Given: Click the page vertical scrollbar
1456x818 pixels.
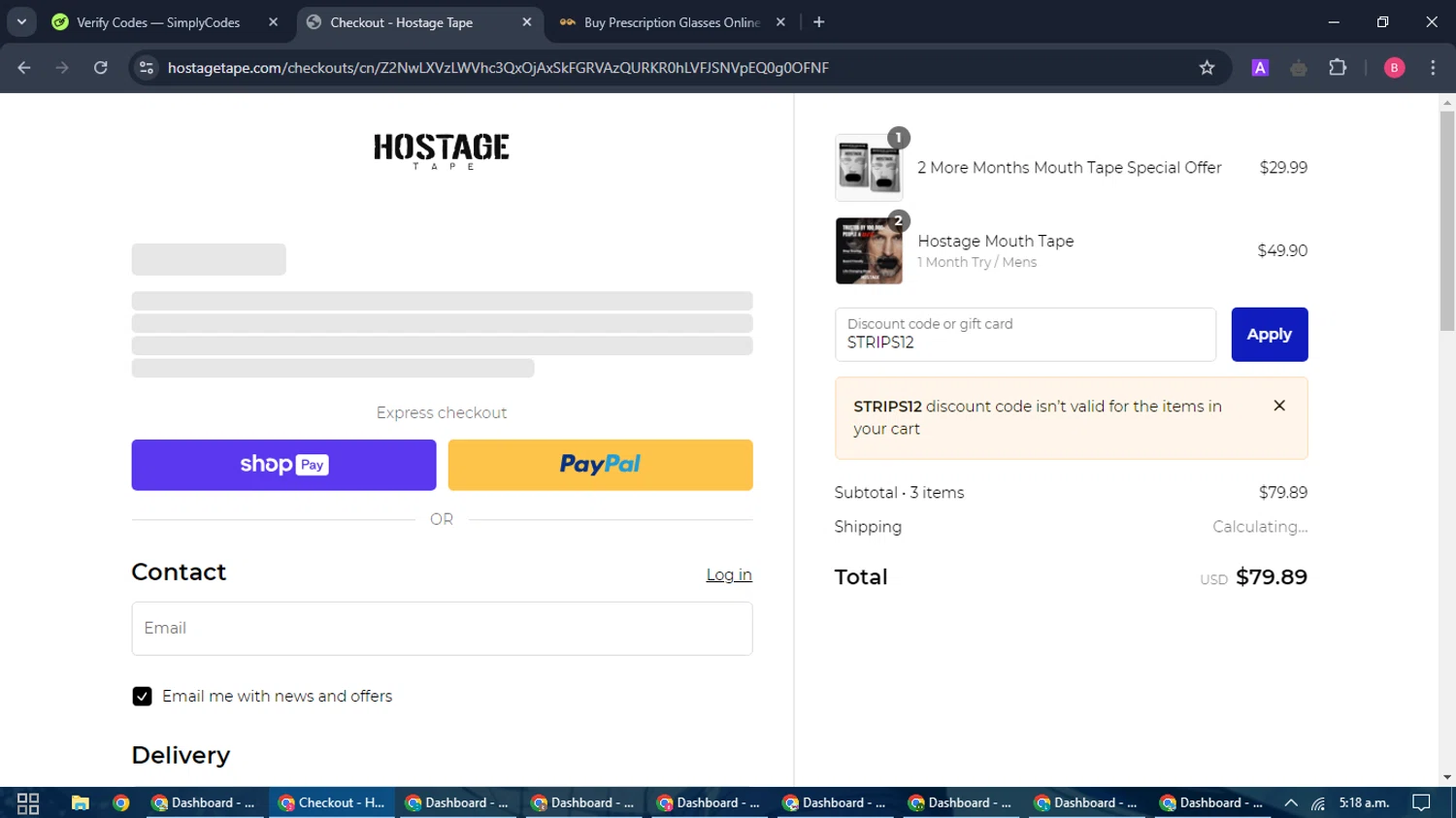Looking at the screenshot, I should click(1447, 222).
